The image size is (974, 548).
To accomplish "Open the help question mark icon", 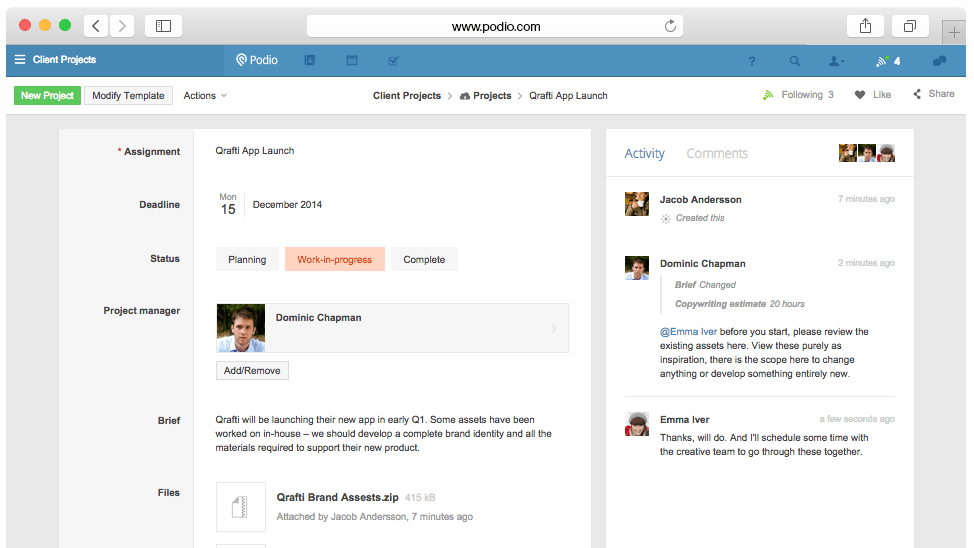I will [752, 61].
